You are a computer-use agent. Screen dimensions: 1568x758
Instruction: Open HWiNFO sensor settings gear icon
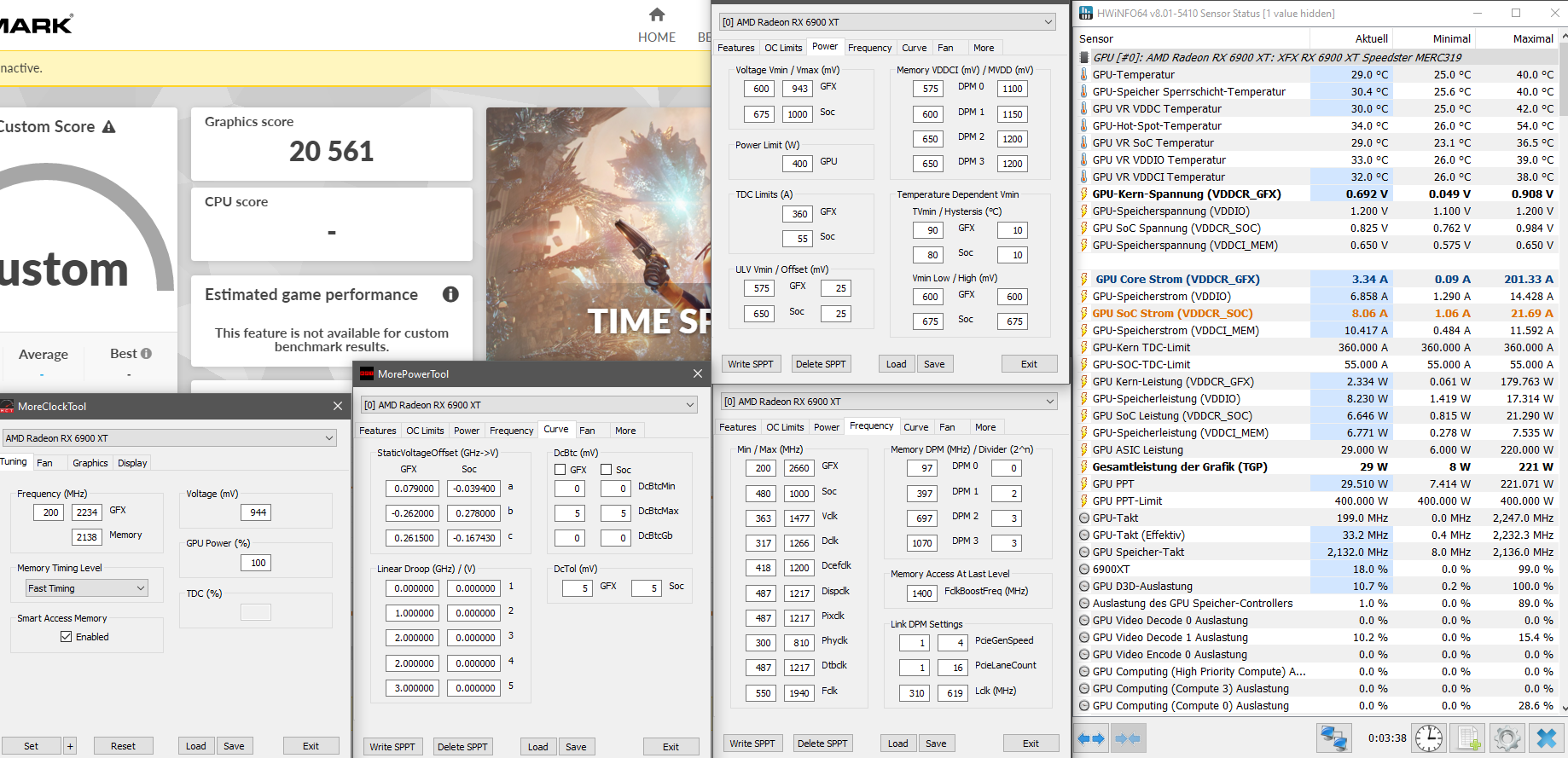click(x=1507, y=738)
